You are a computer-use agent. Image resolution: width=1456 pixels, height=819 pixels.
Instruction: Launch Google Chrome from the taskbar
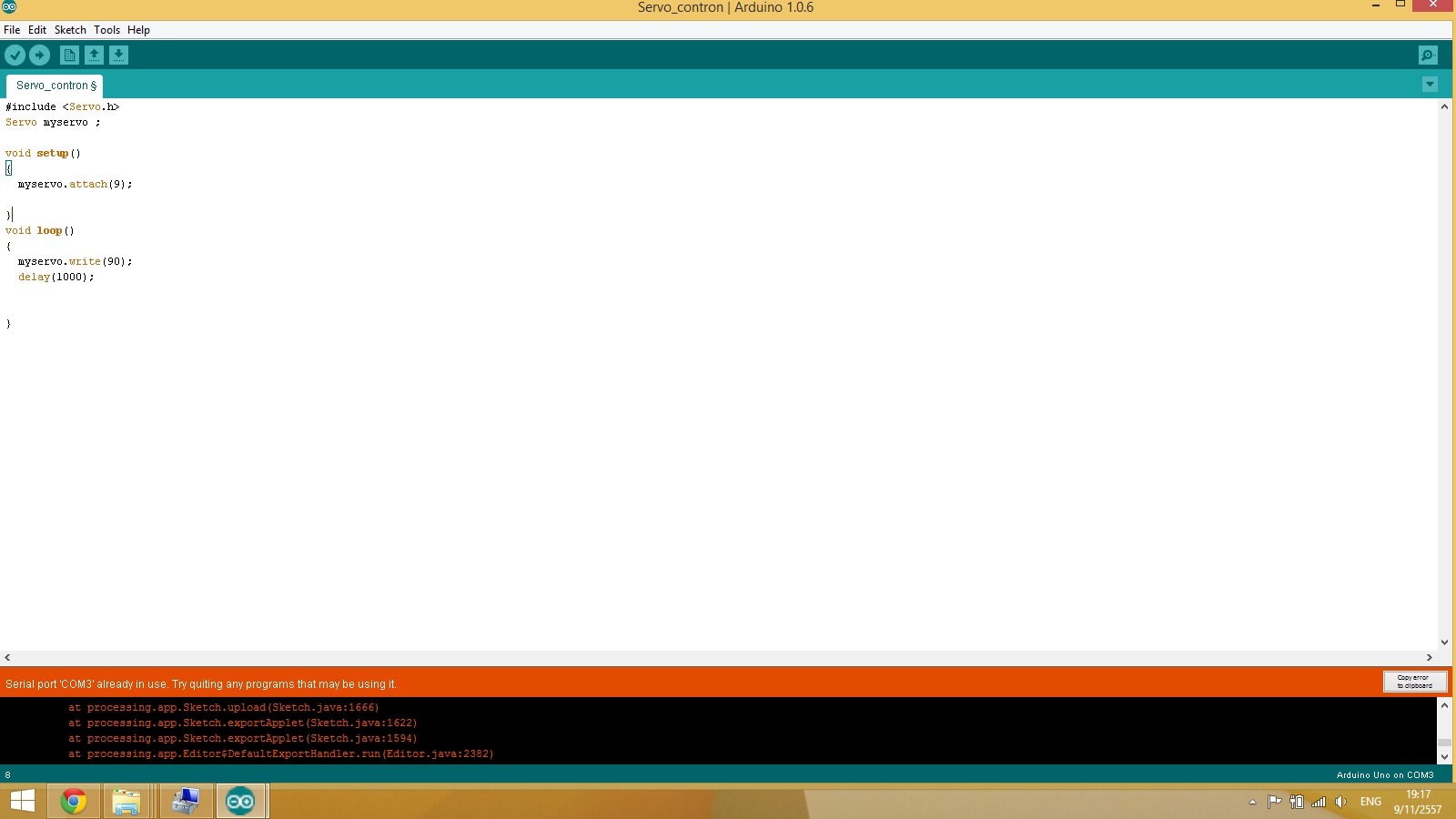coord(74,801)
